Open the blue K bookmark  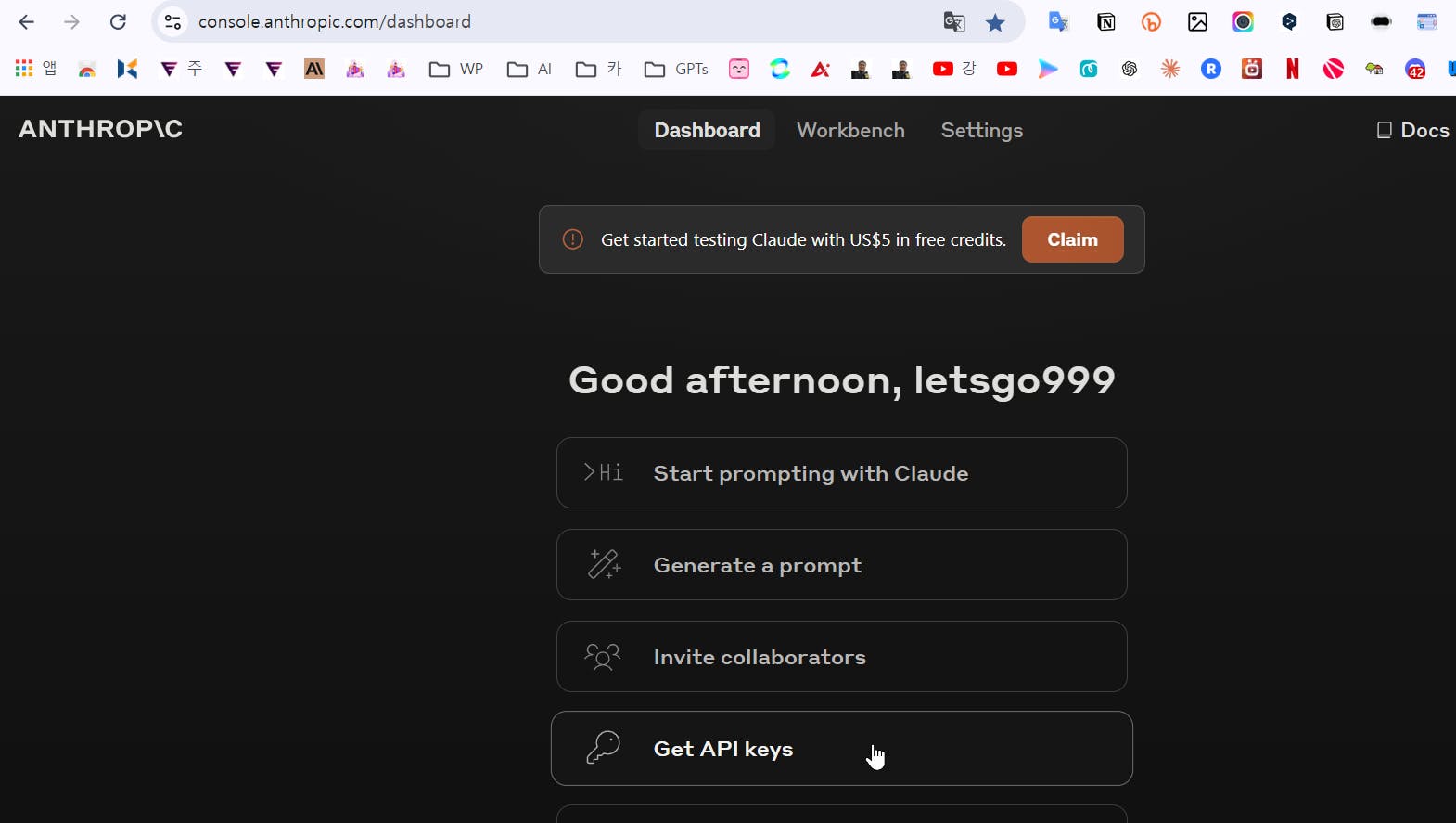127,69
